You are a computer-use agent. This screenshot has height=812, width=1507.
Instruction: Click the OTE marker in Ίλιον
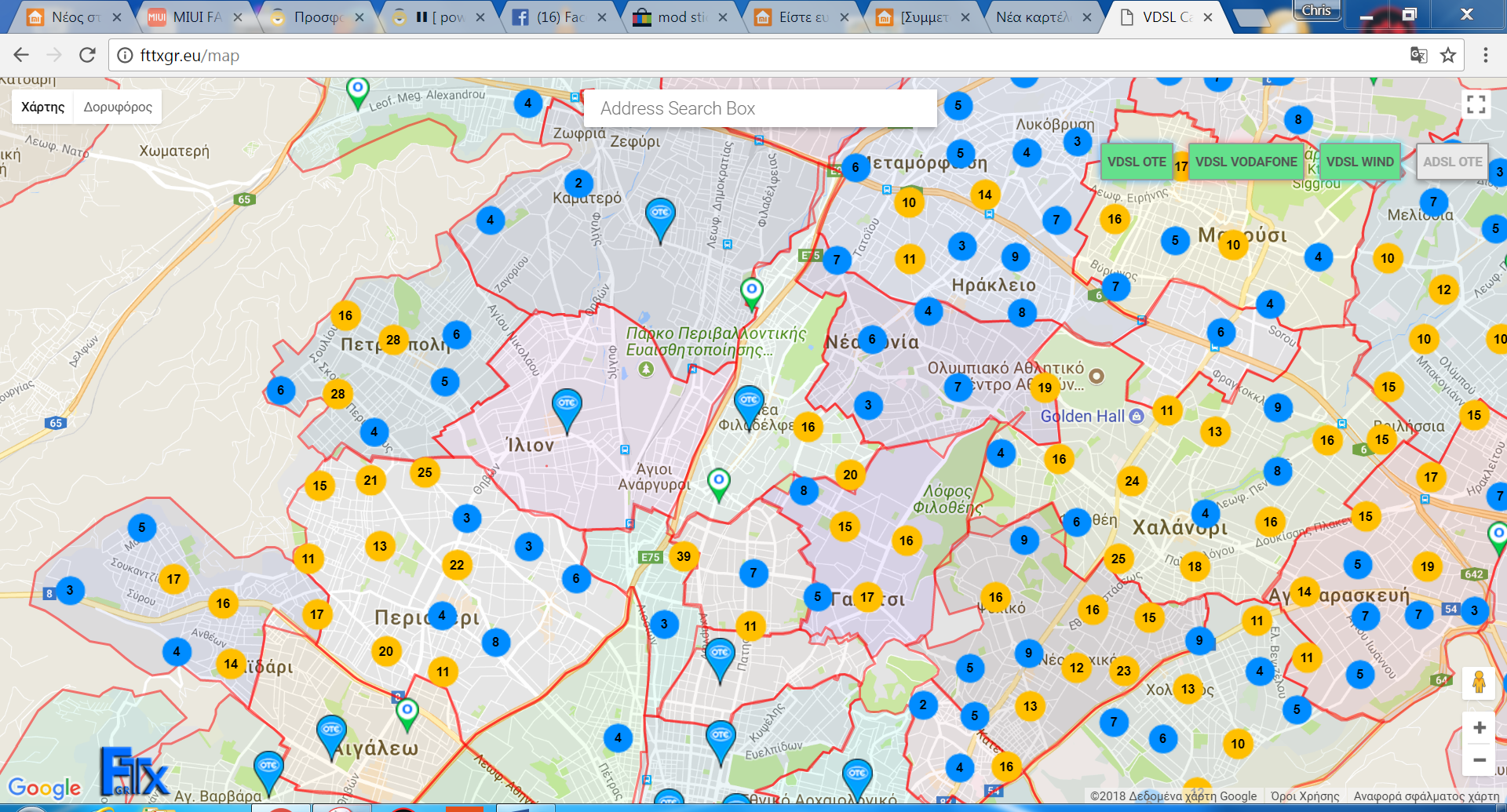point(567,407)
